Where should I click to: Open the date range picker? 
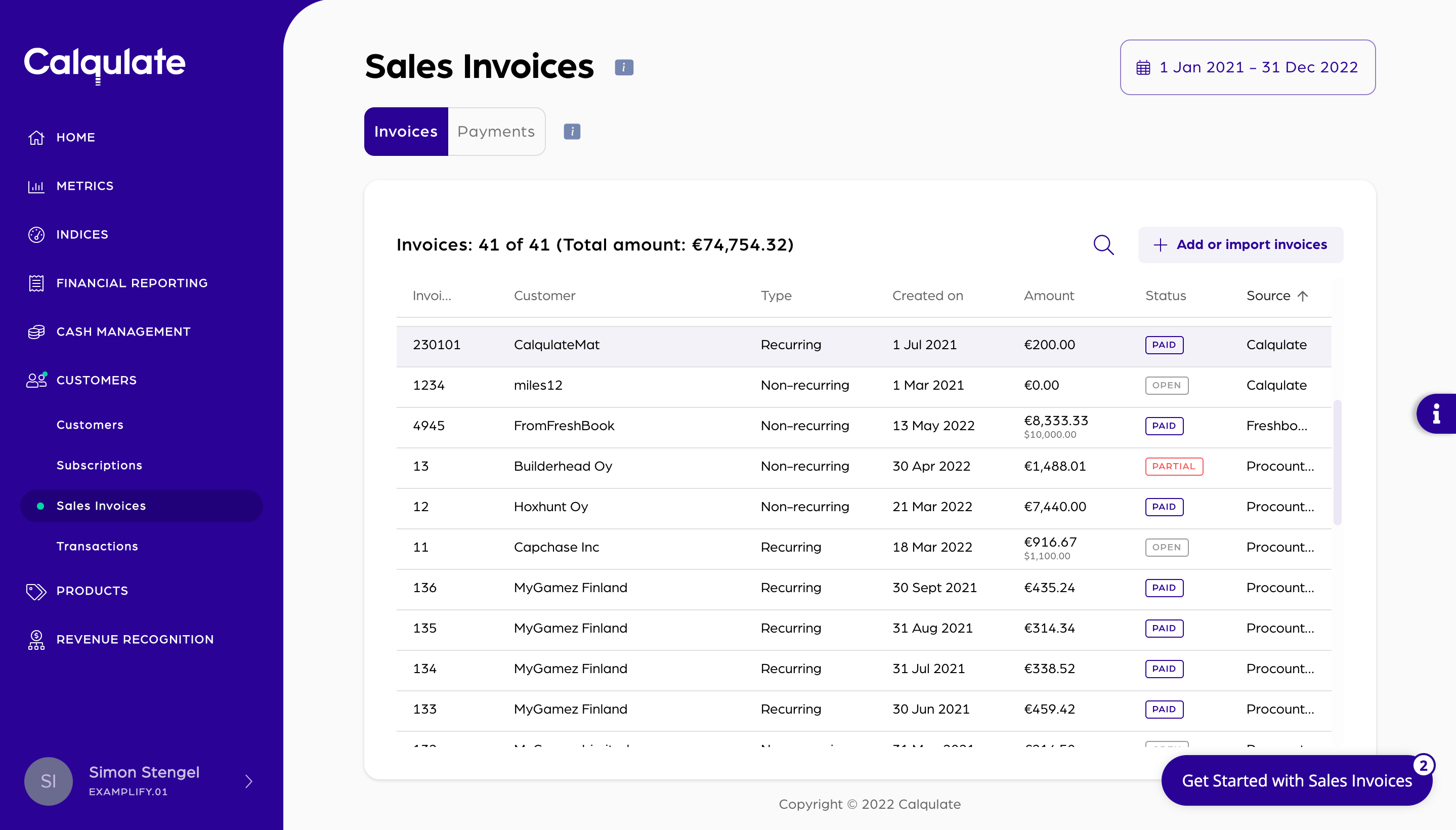point(1248,67)
